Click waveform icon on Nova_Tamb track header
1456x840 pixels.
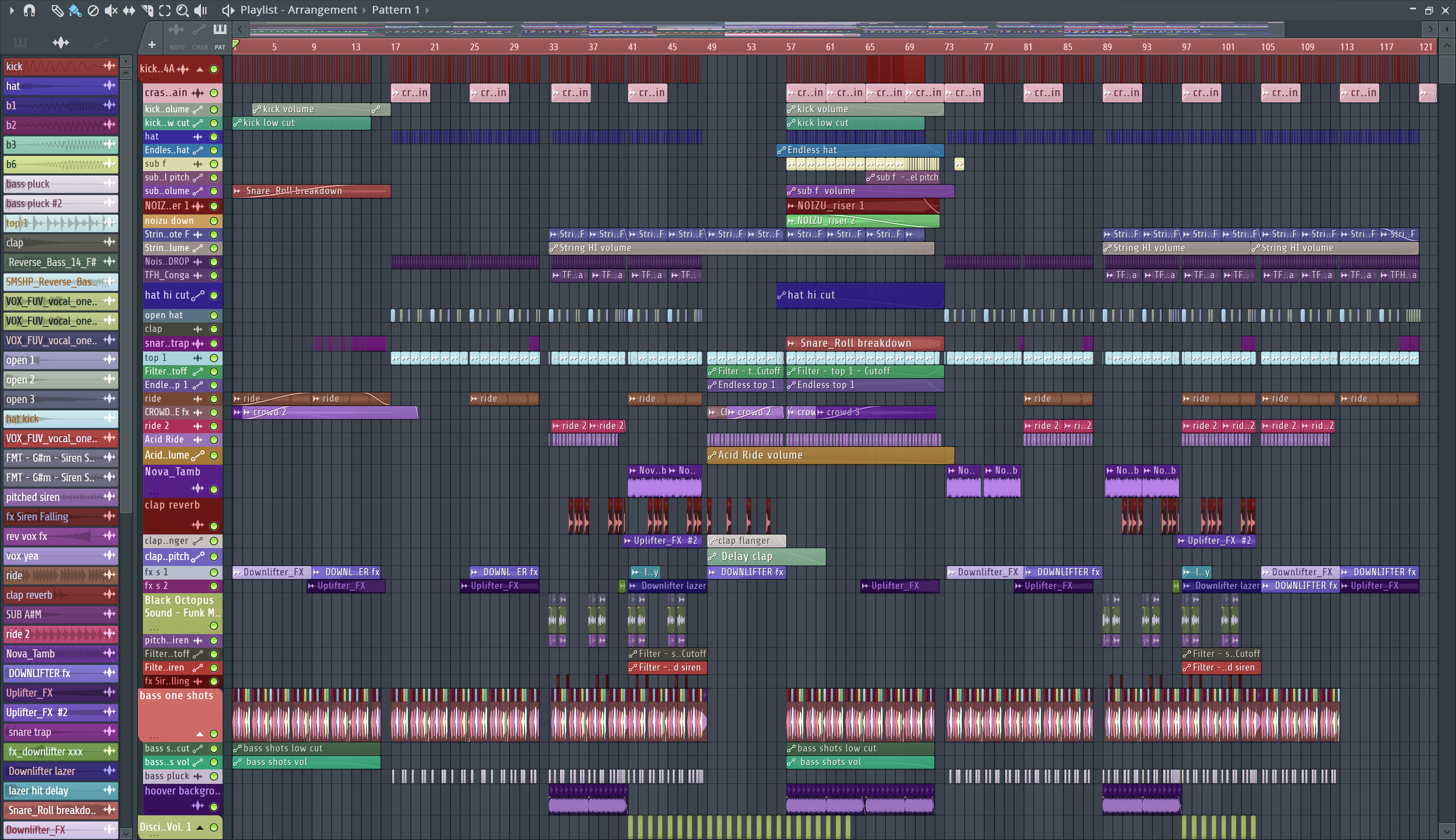tap(198, 489)
